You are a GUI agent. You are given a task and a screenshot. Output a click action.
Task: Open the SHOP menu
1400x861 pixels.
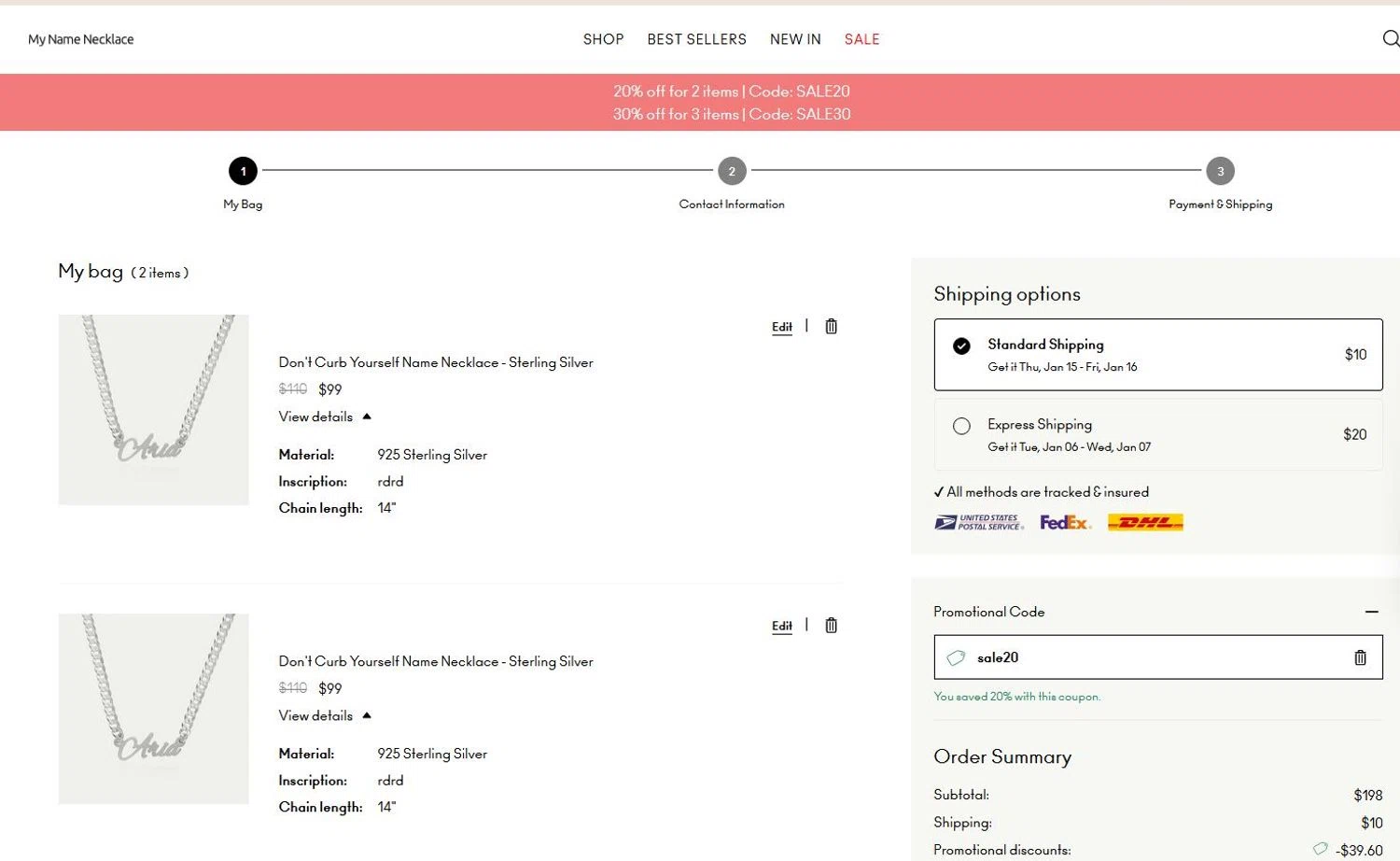(x=603, y=39)
